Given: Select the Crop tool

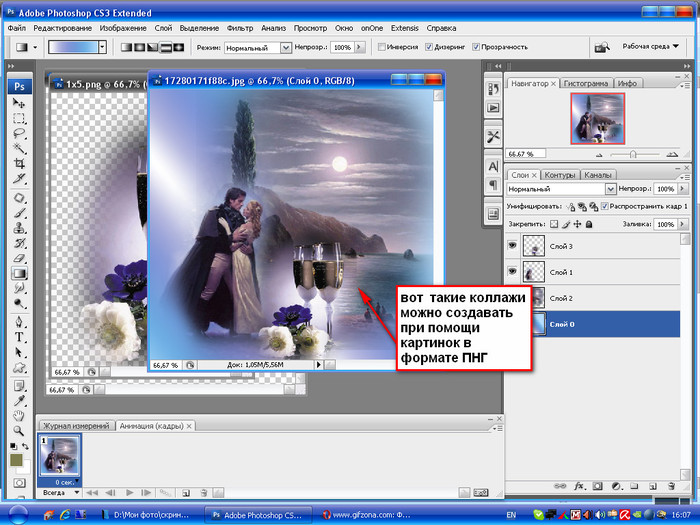Looking at the screenshot, I should (x=19, y=163).
